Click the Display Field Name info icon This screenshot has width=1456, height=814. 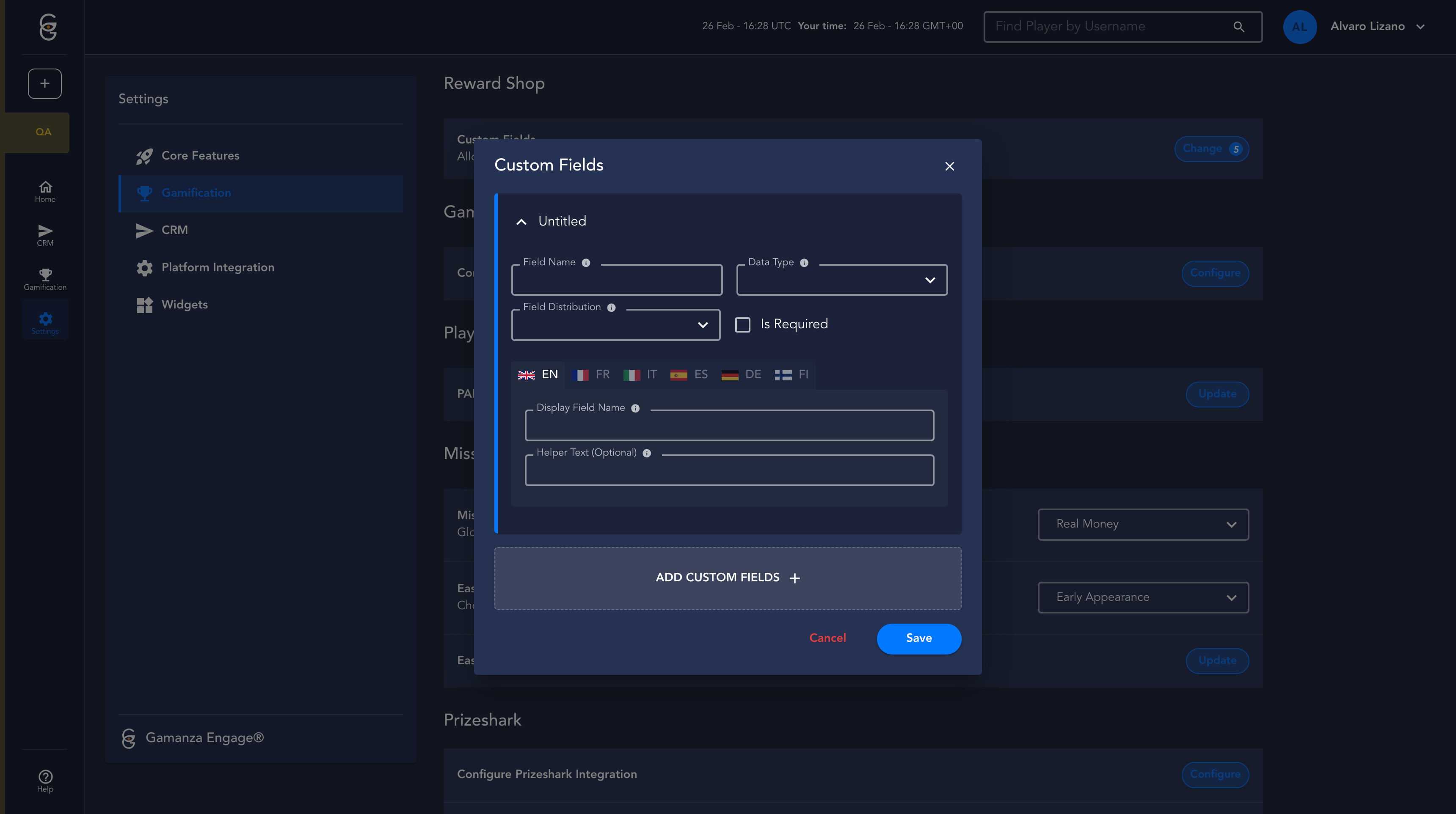(635, 408)
